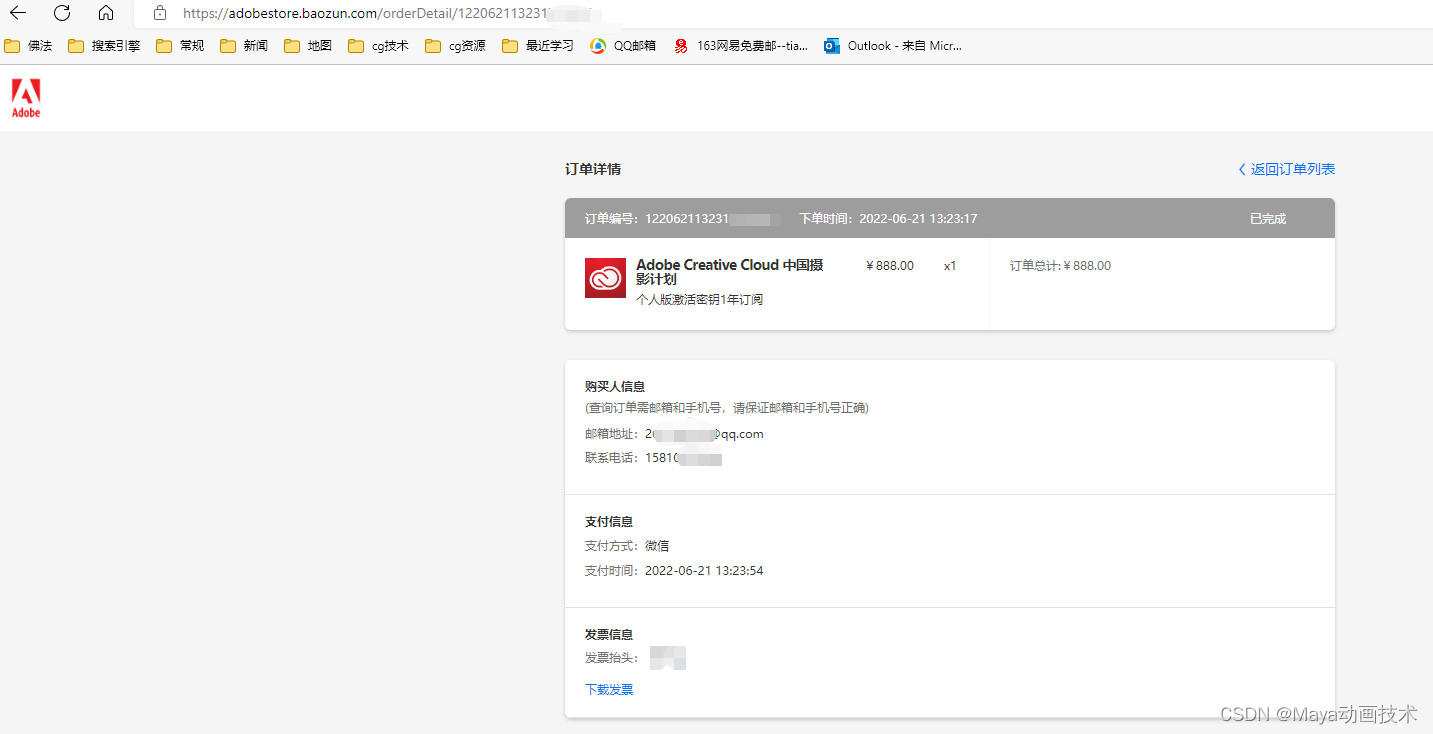This screenshot has width=1433, height=734.
Task: Click Adobe Creative Cloud 中国摄影计划 title
Action: [730, 272]
